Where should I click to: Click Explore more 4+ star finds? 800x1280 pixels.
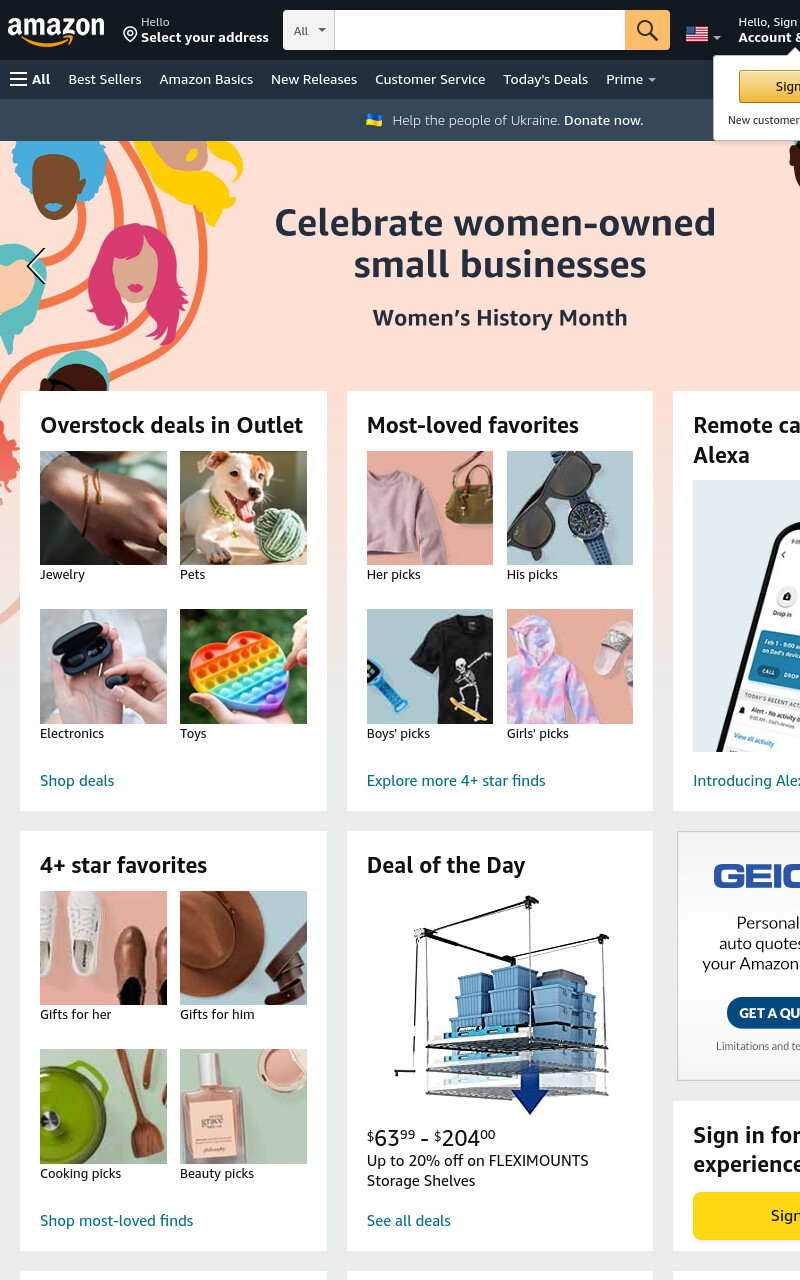[x=456, y=781]
